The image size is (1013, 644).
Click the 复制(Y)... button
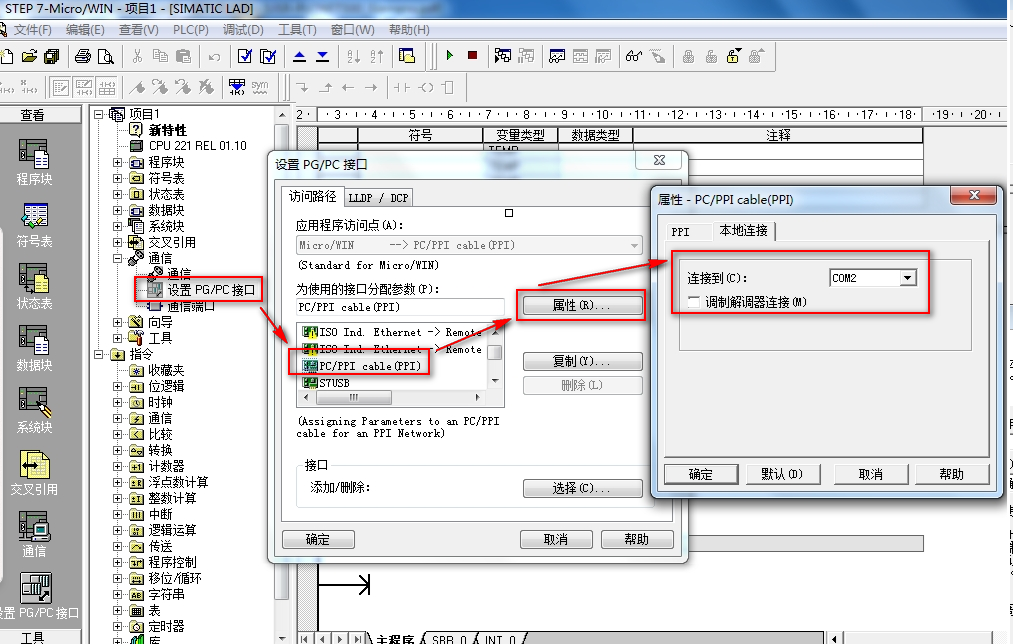click(x=581, y=361)
